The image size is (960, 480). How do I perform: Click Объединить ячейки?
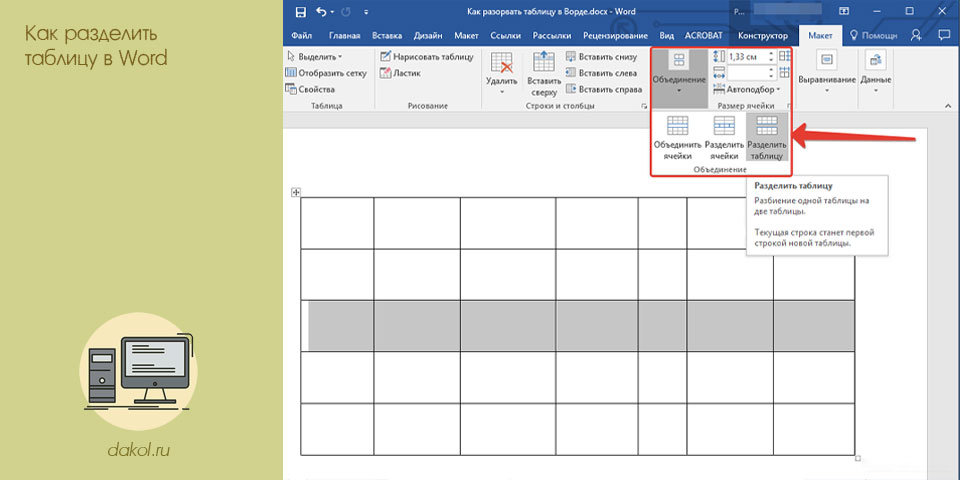click(x=677, y=138)
